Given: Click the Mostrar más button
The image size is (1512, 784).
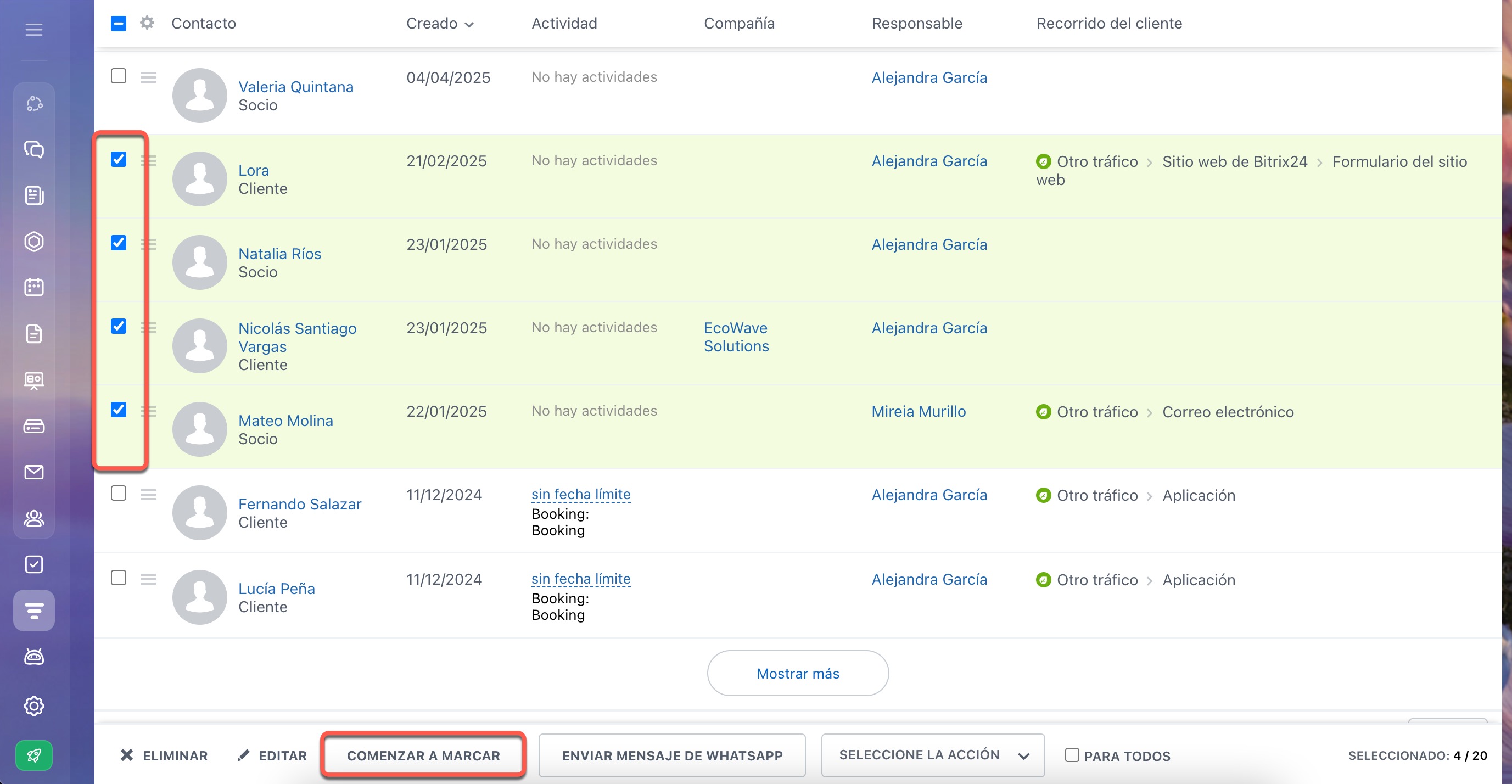Looking at the screenshot, I should [798, 673].
